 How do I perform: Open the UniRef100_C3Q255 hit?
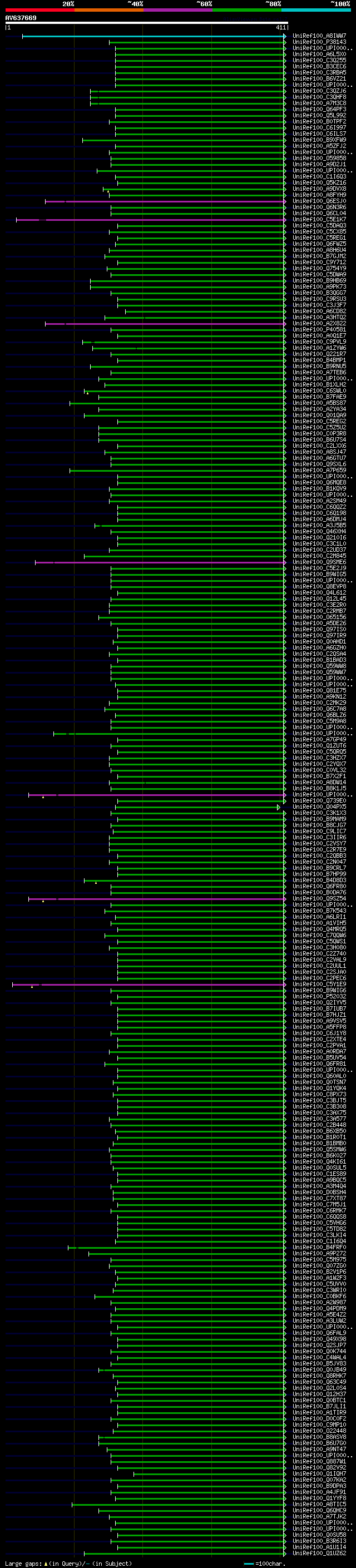point(319,61)
